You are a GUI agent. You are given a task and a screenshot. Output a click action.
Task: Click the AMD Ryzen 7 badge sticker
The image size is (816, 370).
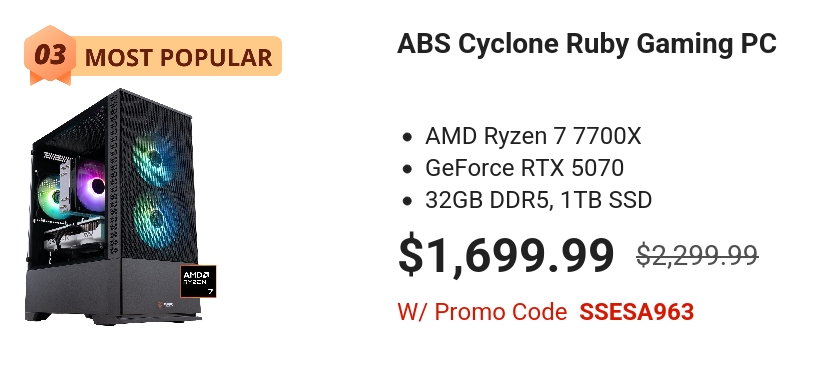click(x=198, y=282)
